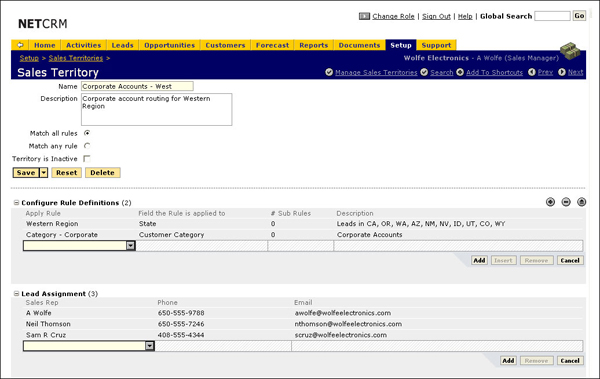Toggle the Territory is Inactive checkbox
600x379 pixels.
(87, 158)
